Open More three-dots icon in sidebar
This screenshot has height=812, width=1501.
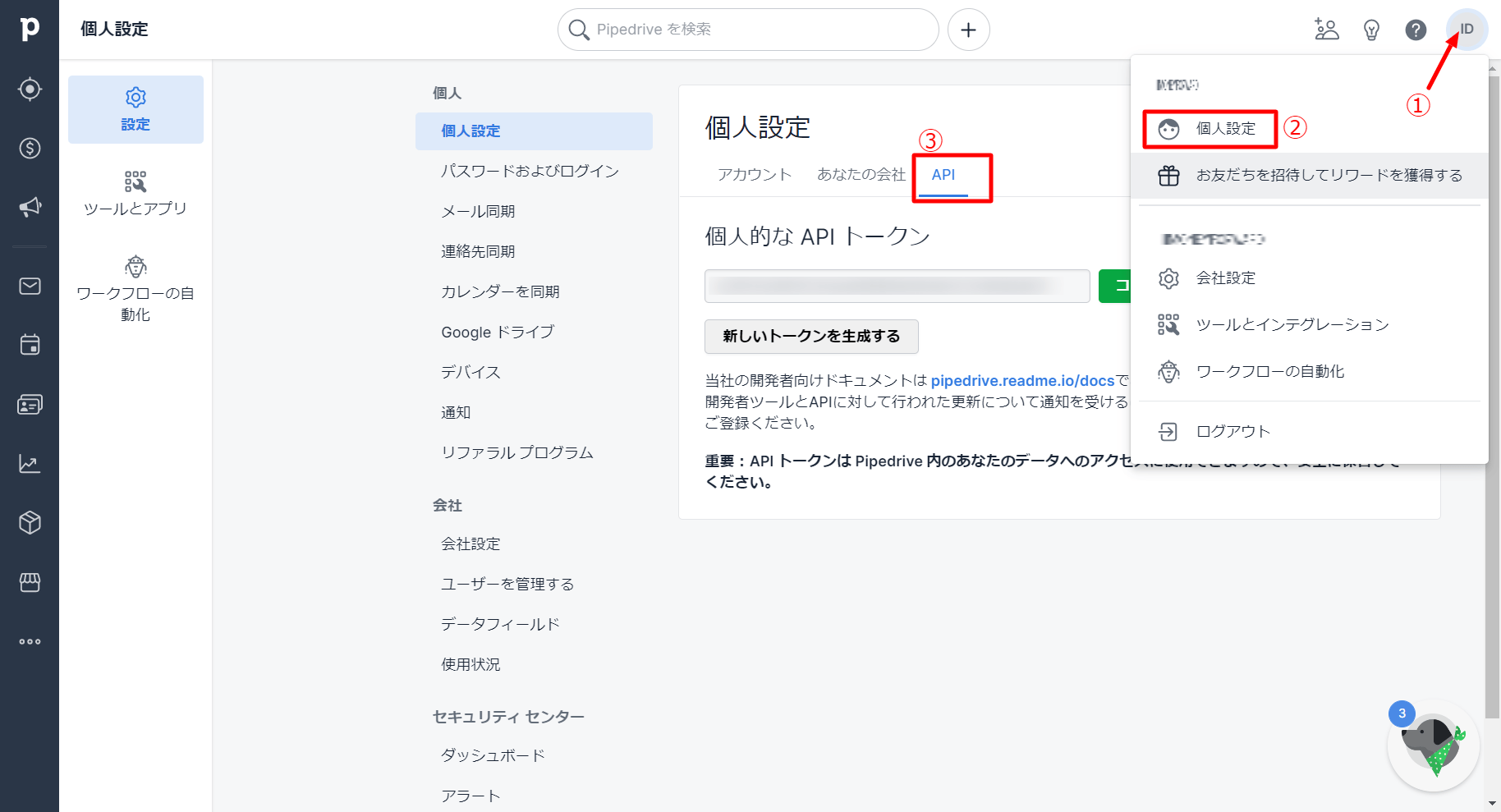[x=30, y=641]
